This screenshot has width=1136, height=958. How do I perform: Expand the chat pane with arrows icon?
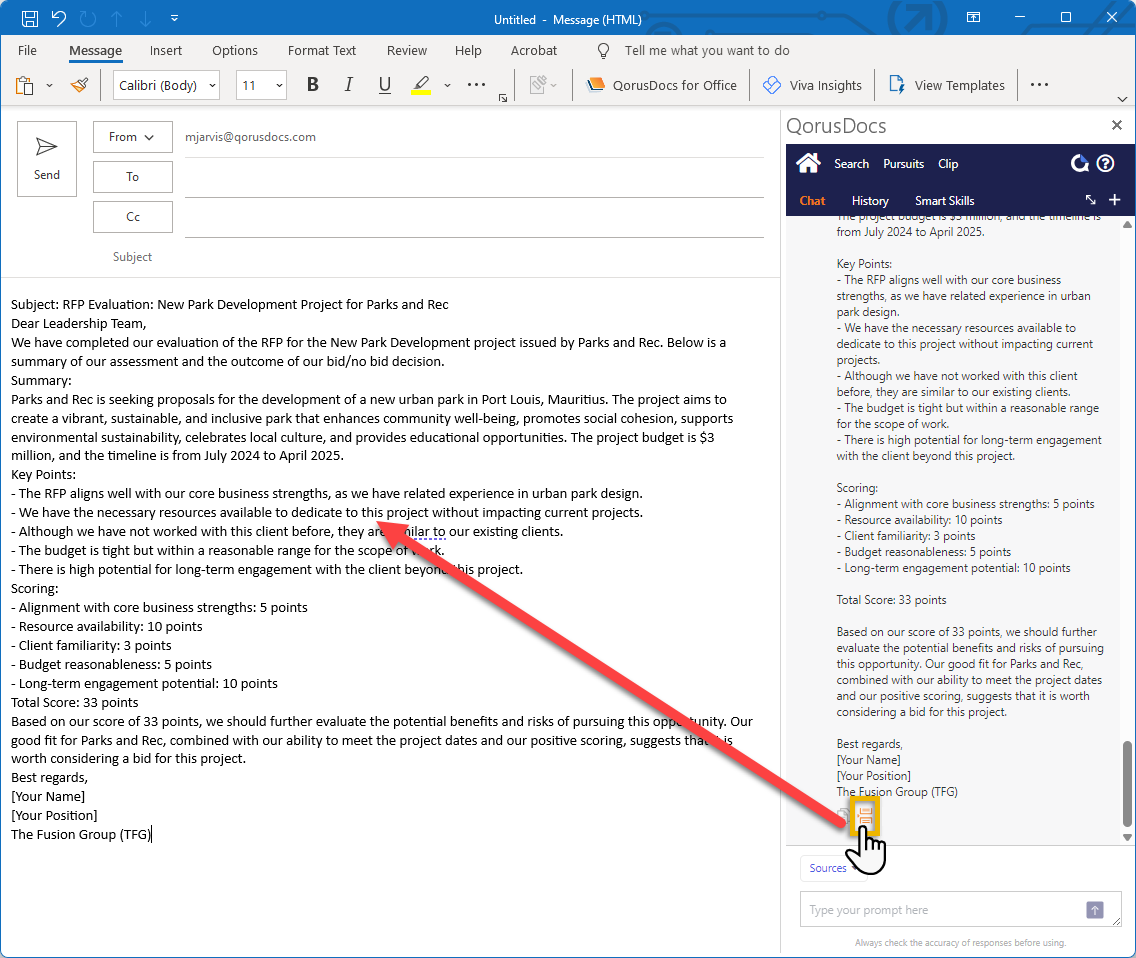[x=1090, y=200]
